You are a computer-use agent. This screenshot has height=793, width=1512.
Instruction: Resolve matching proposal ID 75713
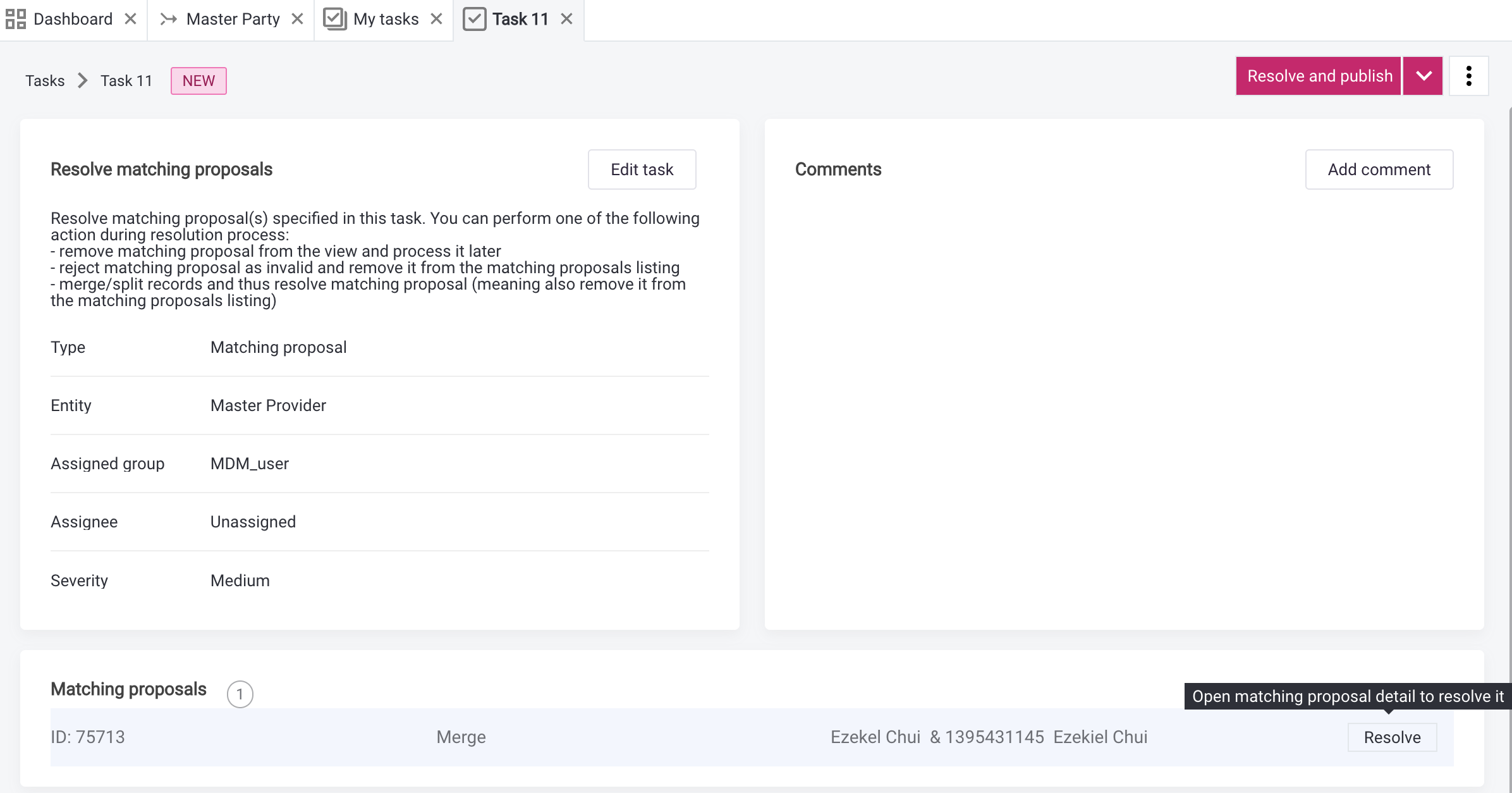[x=1393, y=737]
